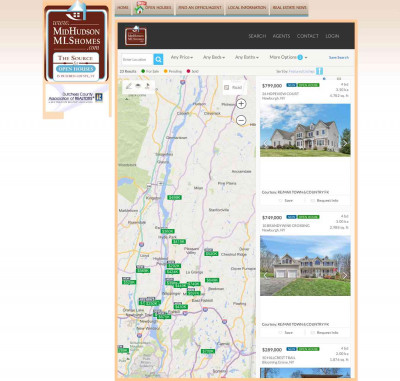This screenshot has height=381, width=400.
Task: Toggle the For Sale status filter
Action: click(x=150, y=71)
